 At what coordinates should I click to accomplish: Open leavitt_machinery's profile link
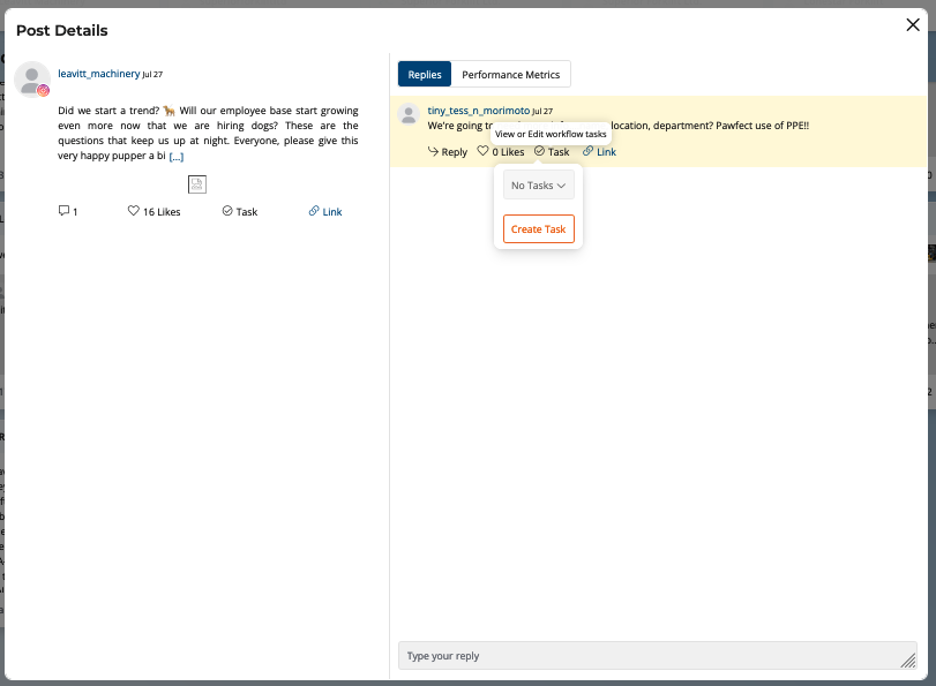[97, 73]
